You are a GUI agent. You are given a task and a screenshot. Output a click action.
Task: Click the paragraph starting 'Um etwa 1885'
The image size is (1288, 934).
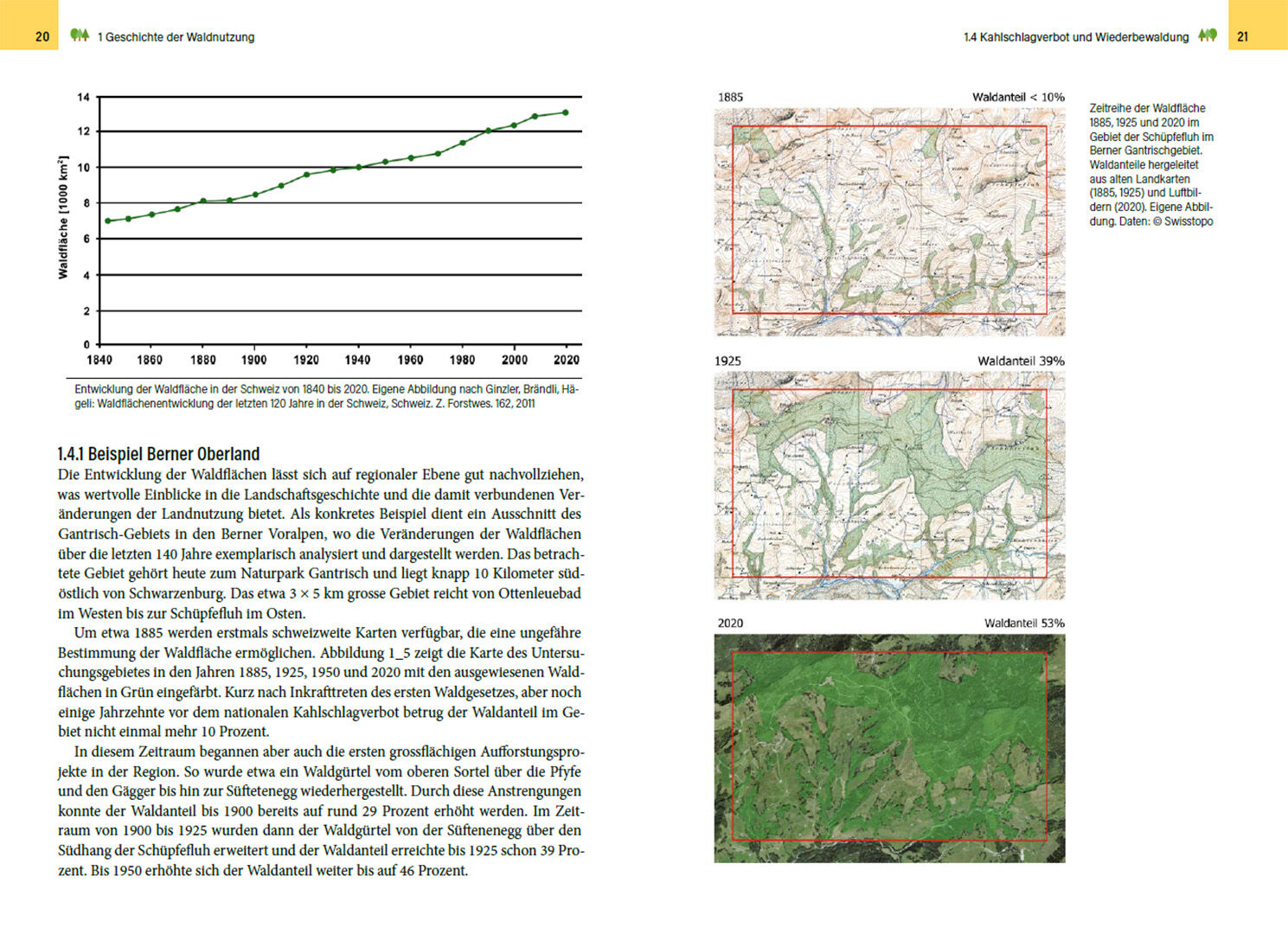[321, 681]
